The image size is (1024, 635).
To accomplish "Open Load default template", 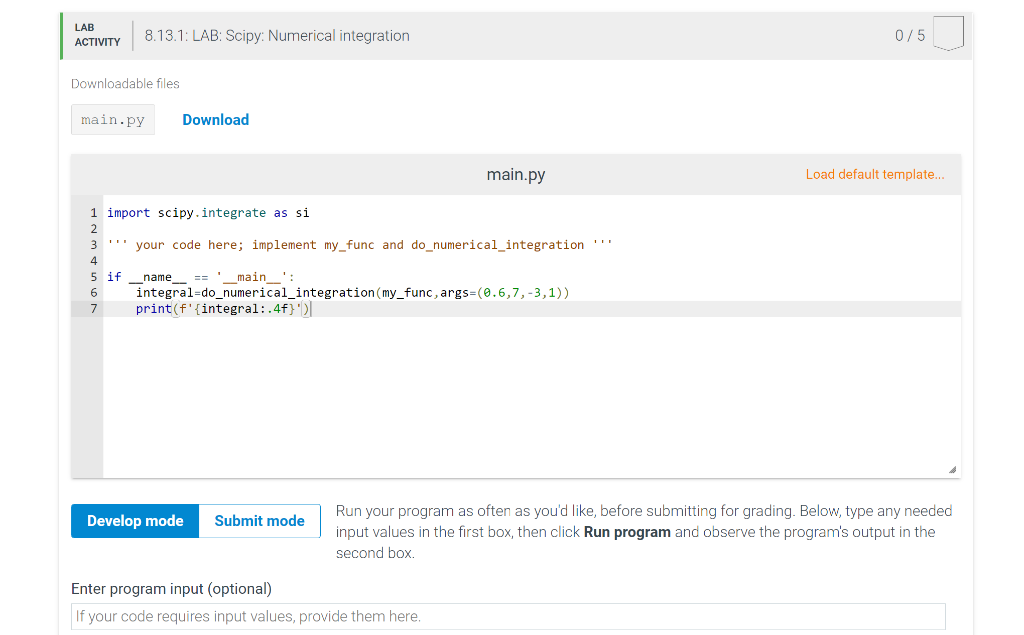I will [874, 174].
